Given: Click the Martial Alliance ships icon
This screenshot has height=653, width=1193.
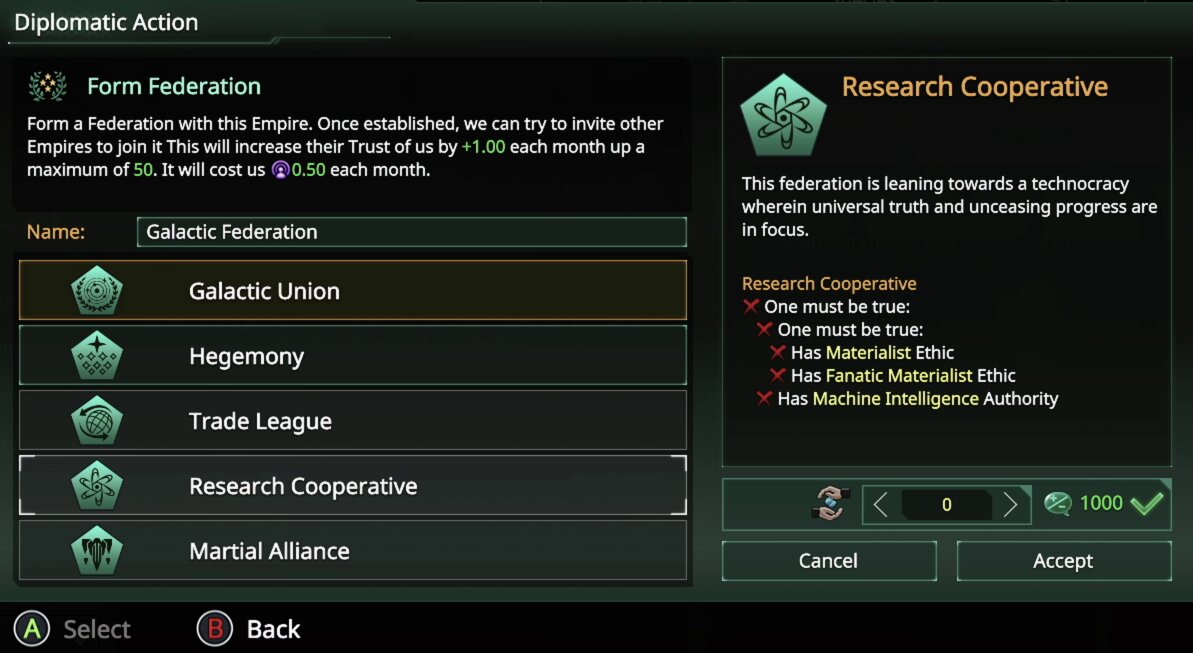Looking at the screenshot, I should coord(97,550).
